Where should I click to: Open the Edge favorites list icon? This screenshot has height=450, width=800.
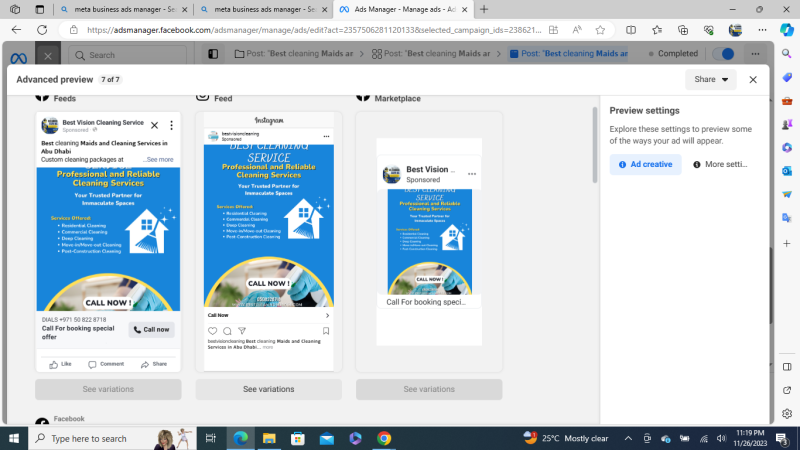click(x=657, y=30)
